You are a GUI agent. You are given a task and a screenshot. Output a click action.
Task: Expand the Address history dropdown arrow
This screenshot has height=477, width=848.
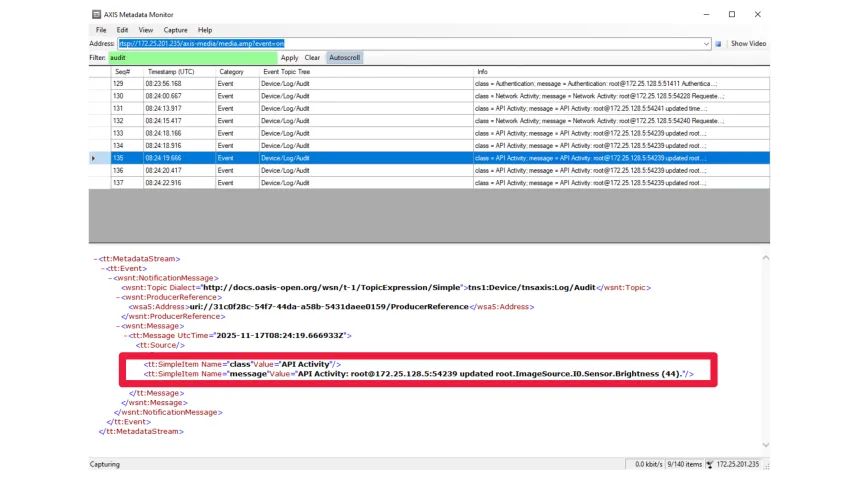[706, 44]
